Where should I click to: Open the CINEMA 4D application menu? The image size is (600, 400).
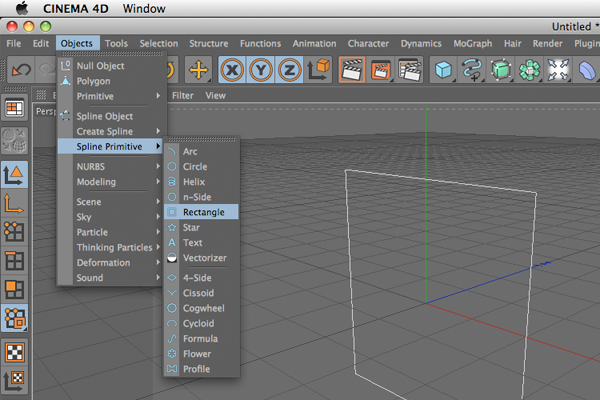click(x=76, y=8)
